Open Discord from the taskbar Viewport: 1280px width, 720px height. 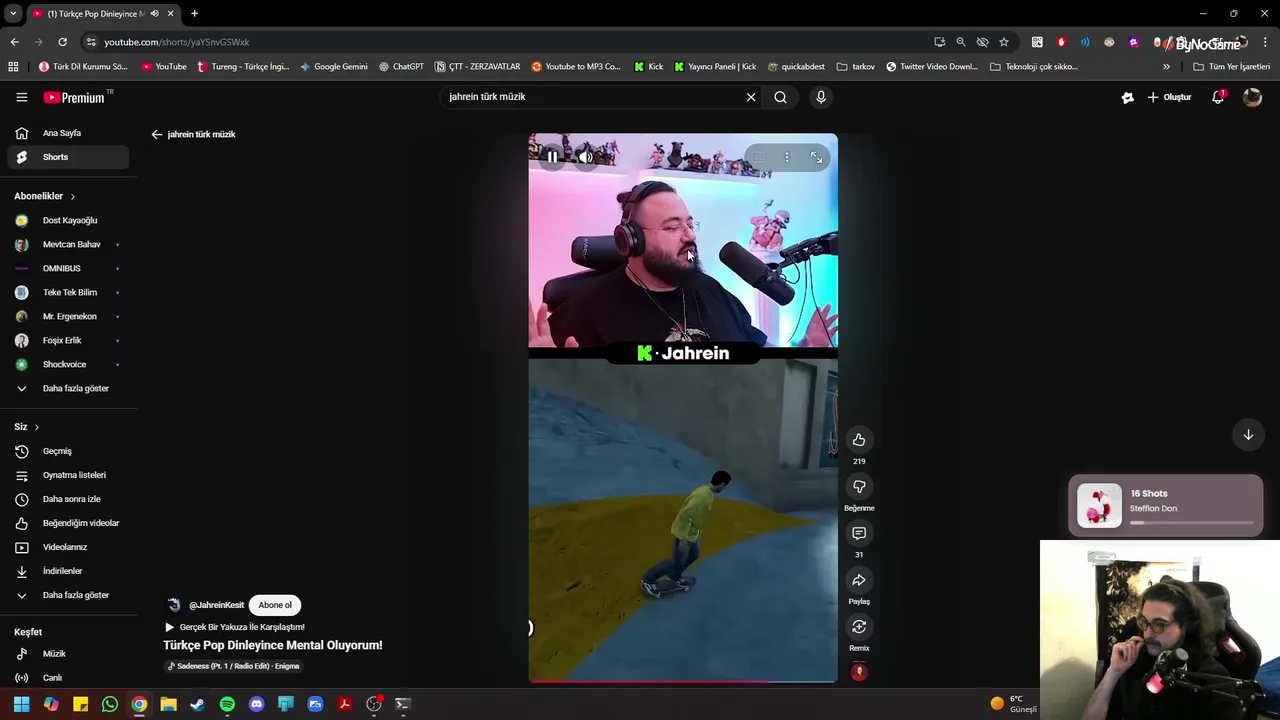256,704
